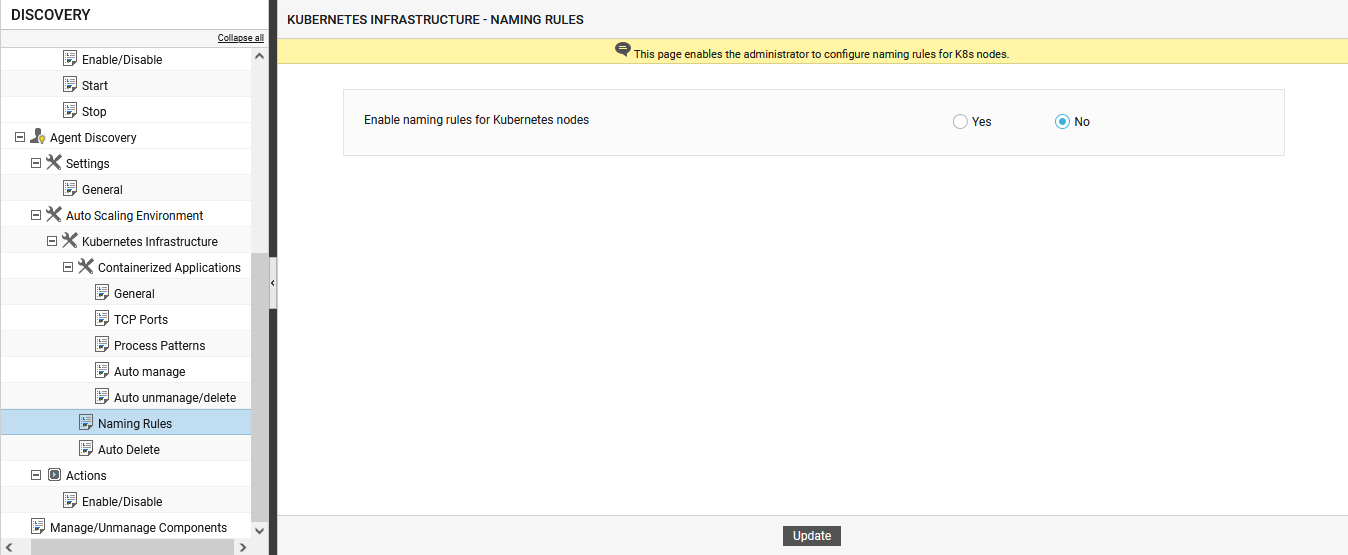Click the sidebar panel collapse handle

point(273,283)
